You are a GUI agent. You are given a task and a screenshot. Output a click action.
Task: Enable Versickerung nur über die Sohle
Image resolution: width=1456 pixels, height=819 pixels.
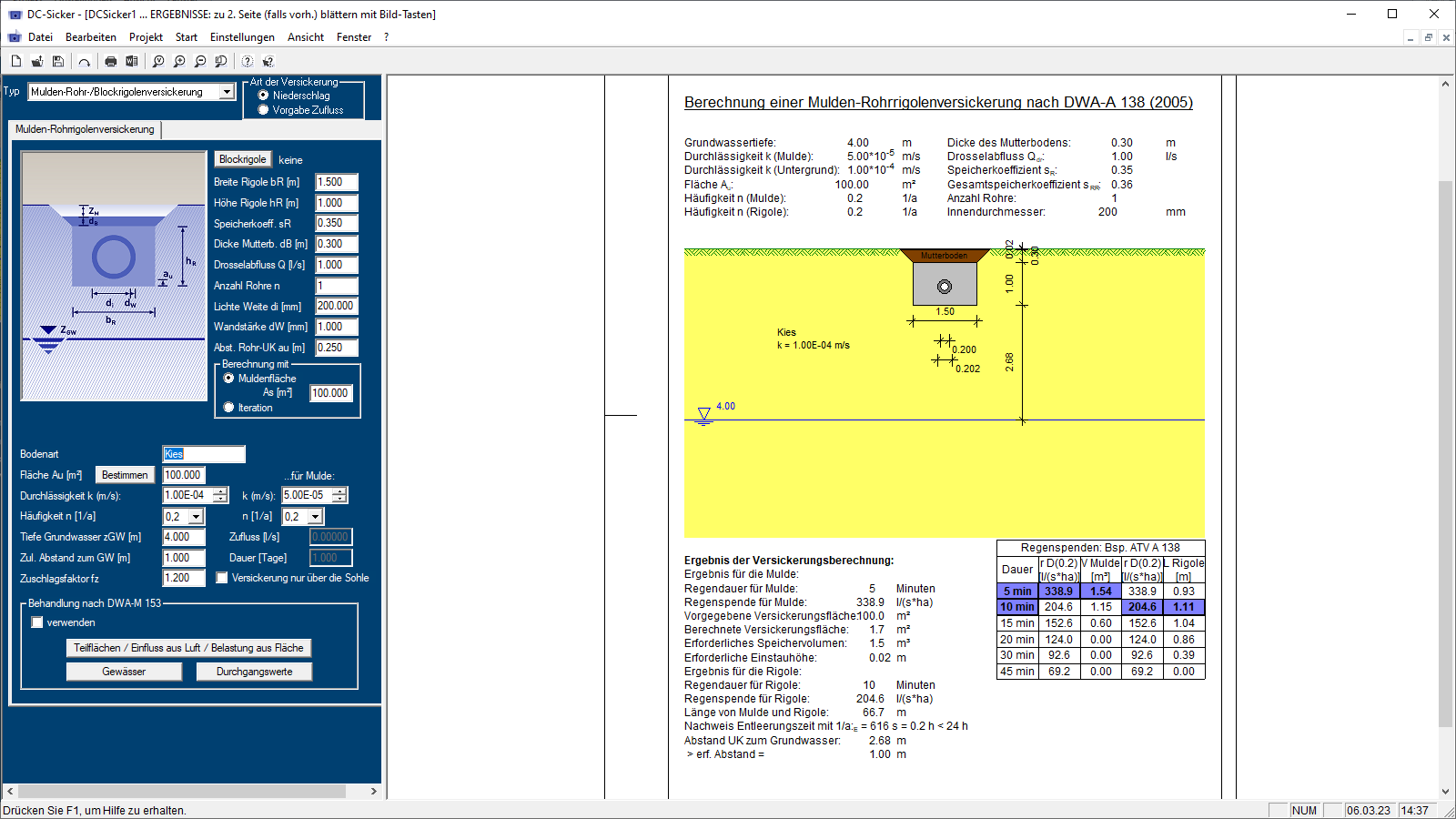point(222,578)
